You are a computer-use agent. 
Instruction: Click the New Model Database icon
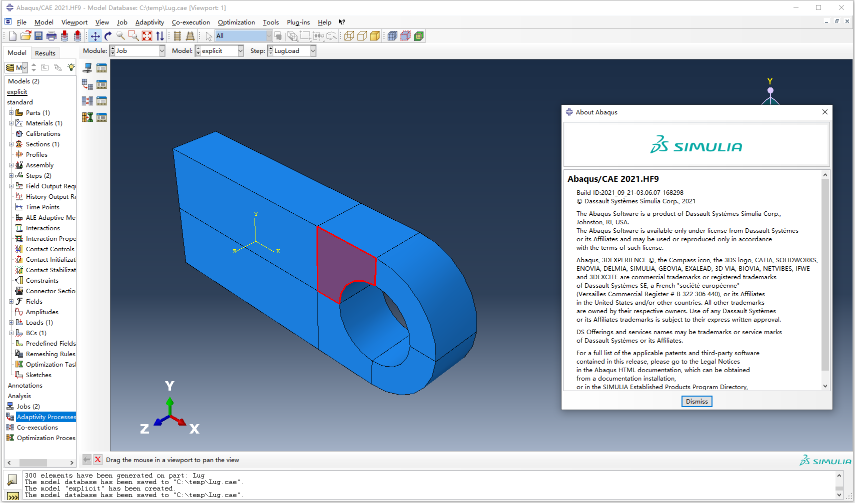pos(13,36)
